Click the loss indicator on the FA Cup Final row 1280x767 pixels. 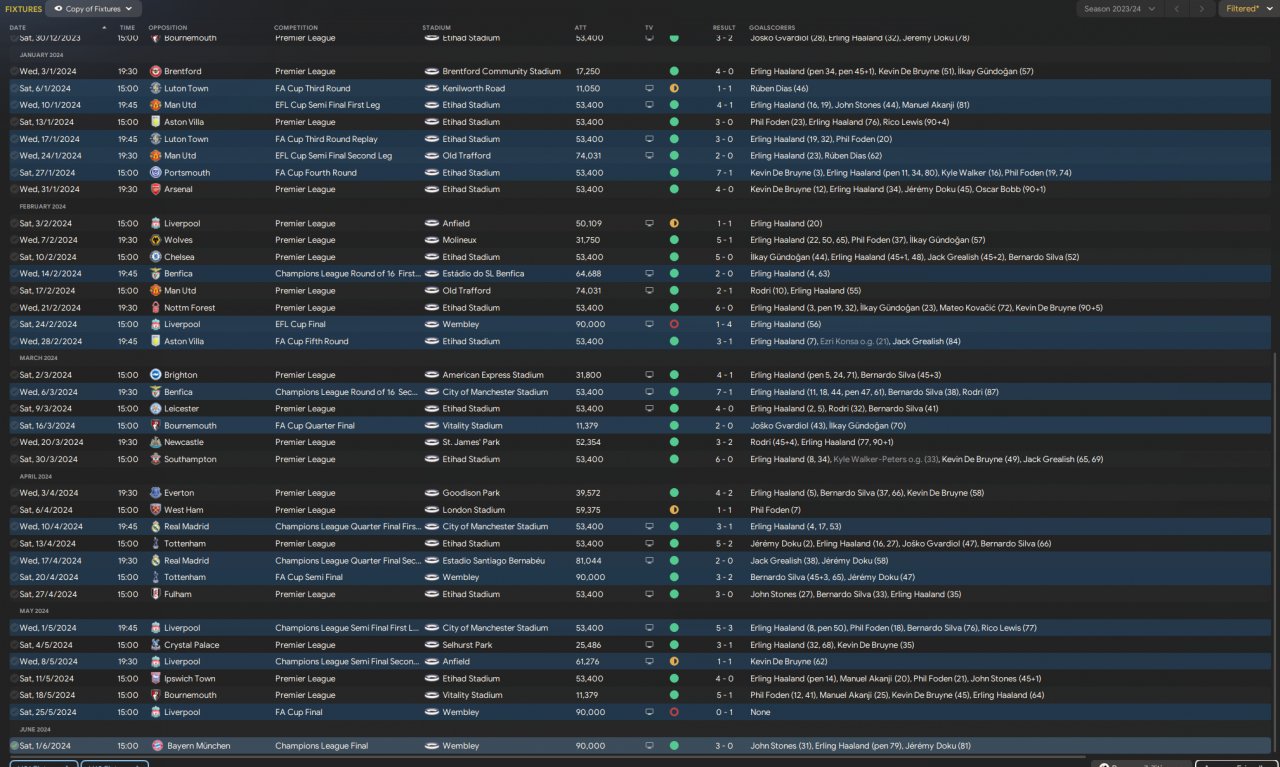click(x=674, y=712)
